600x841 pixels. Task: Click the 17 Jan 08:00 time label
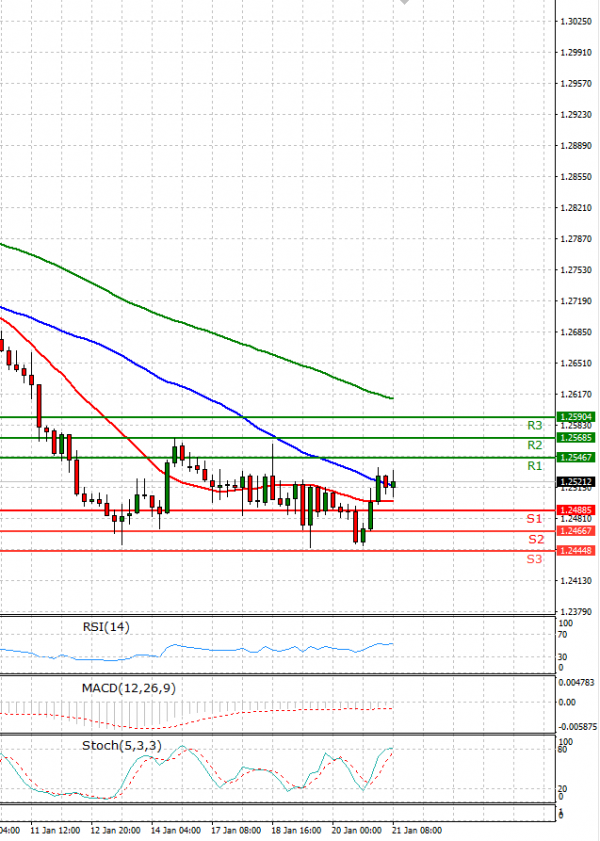[x=236, y=830]
